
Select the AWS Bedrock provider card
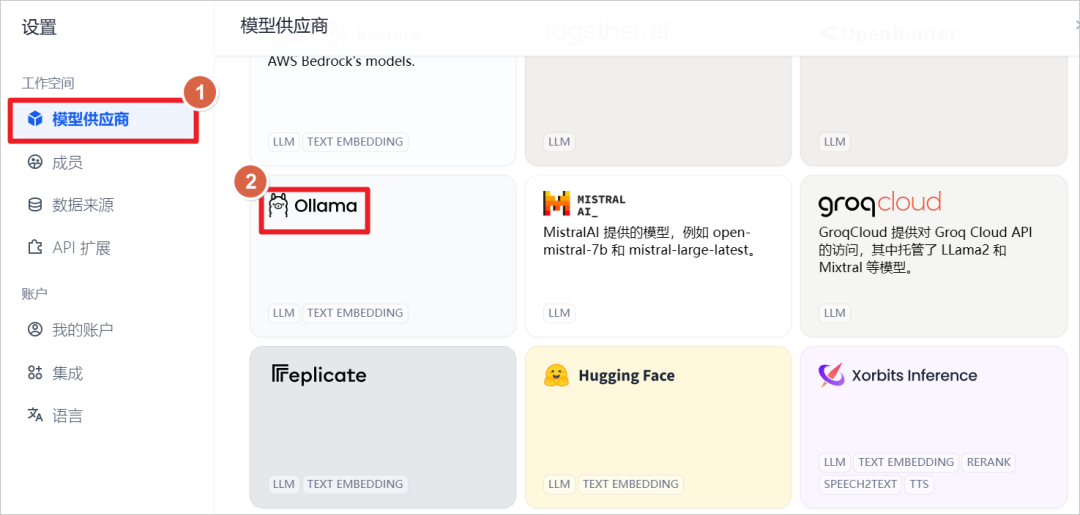pyautogui.click(x=382, y=110)
